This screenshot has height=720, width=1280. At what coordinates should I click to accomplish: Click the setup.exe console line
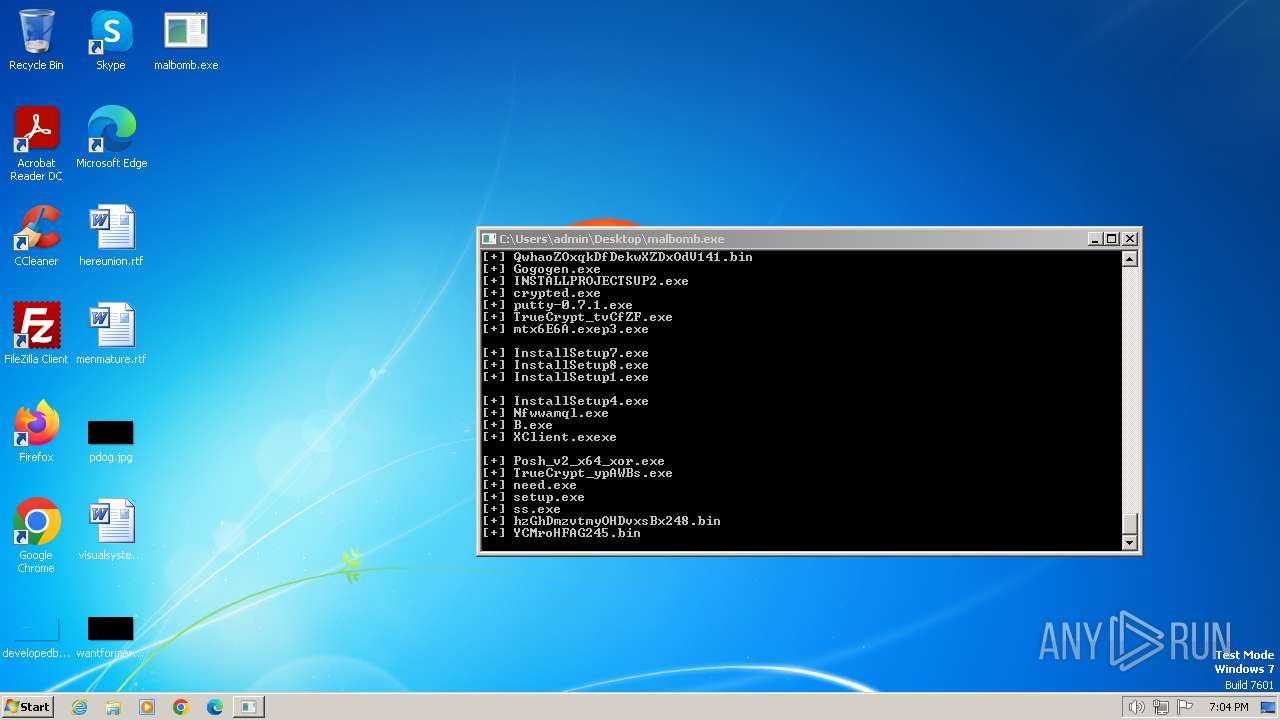coord(533,497)
